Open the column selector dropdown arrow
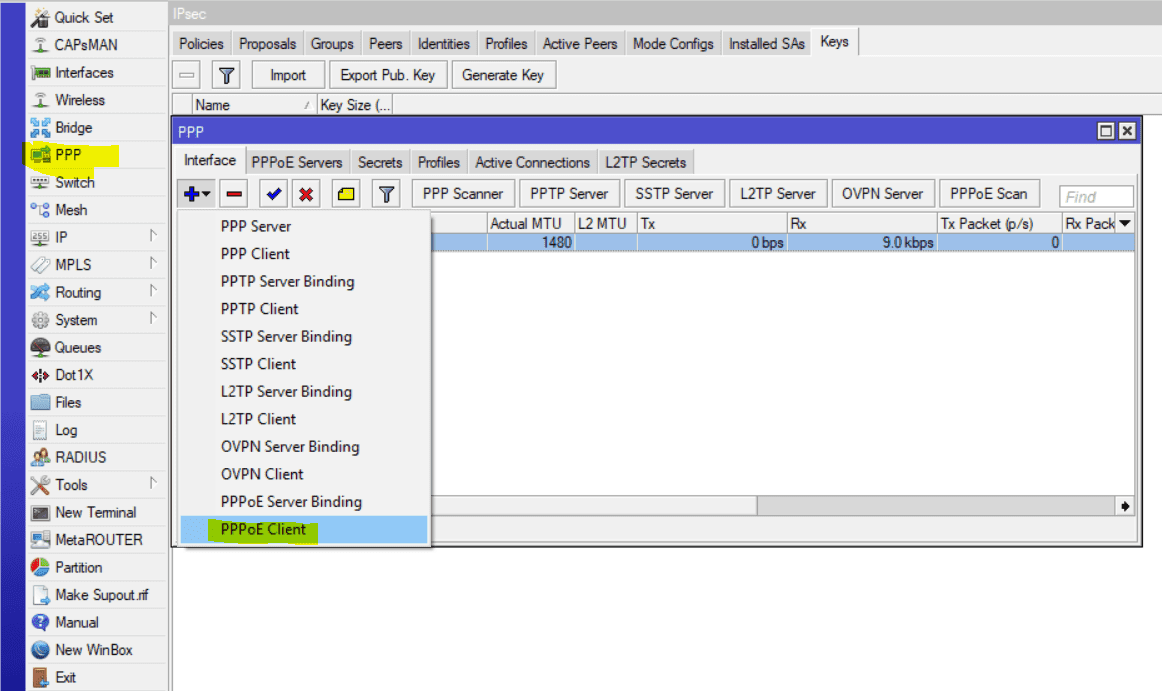Viewport: 1162px width, 691px height. pos(1126,224)
